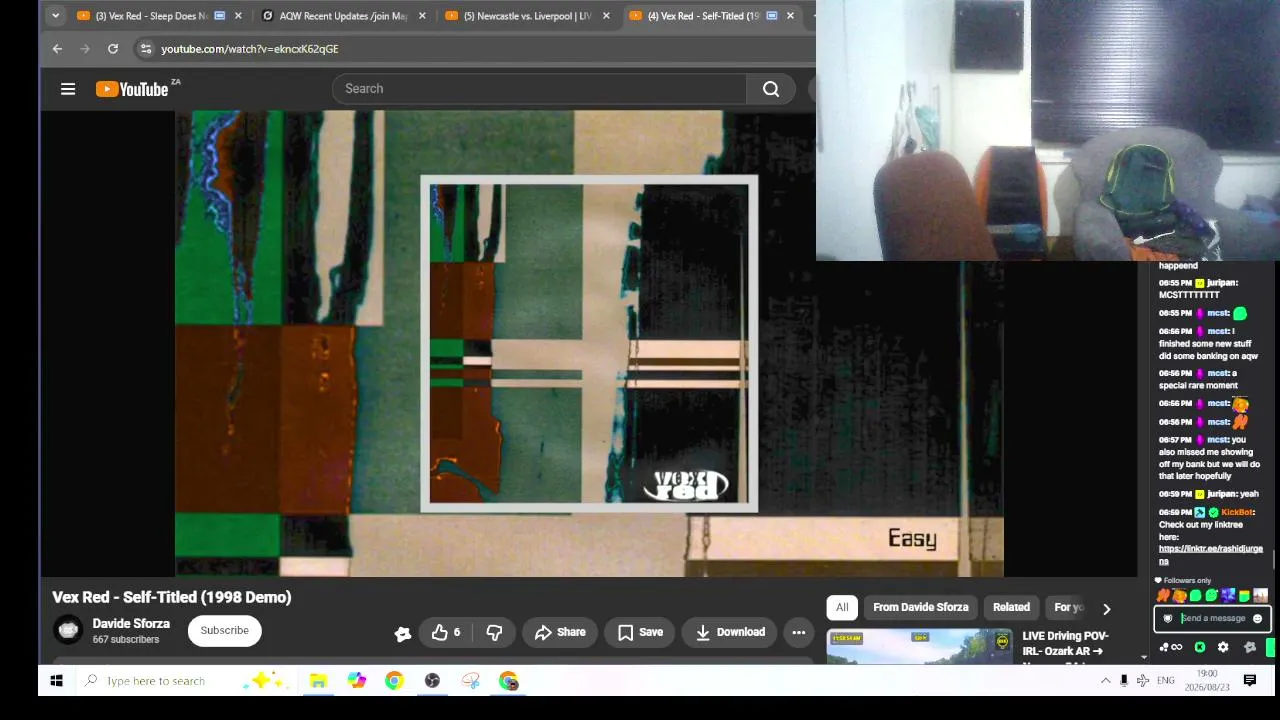Switch to the AQW Recent Updates tab
This screenshot has height=720, width=1280.
(343, 16)
